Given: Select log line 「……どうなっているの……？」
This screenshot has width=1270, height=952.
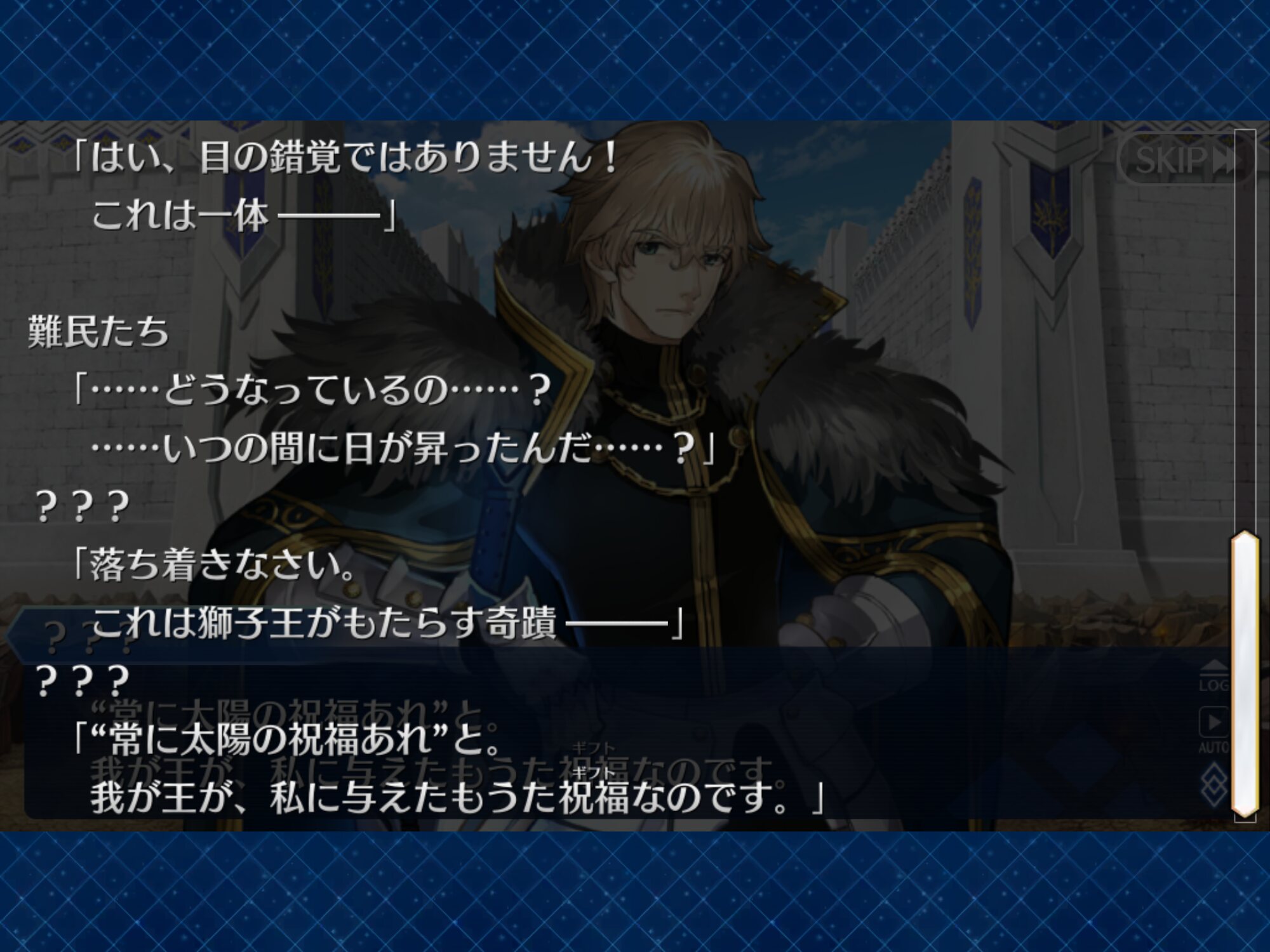Looking at the screenshot, I should point(311,390).
